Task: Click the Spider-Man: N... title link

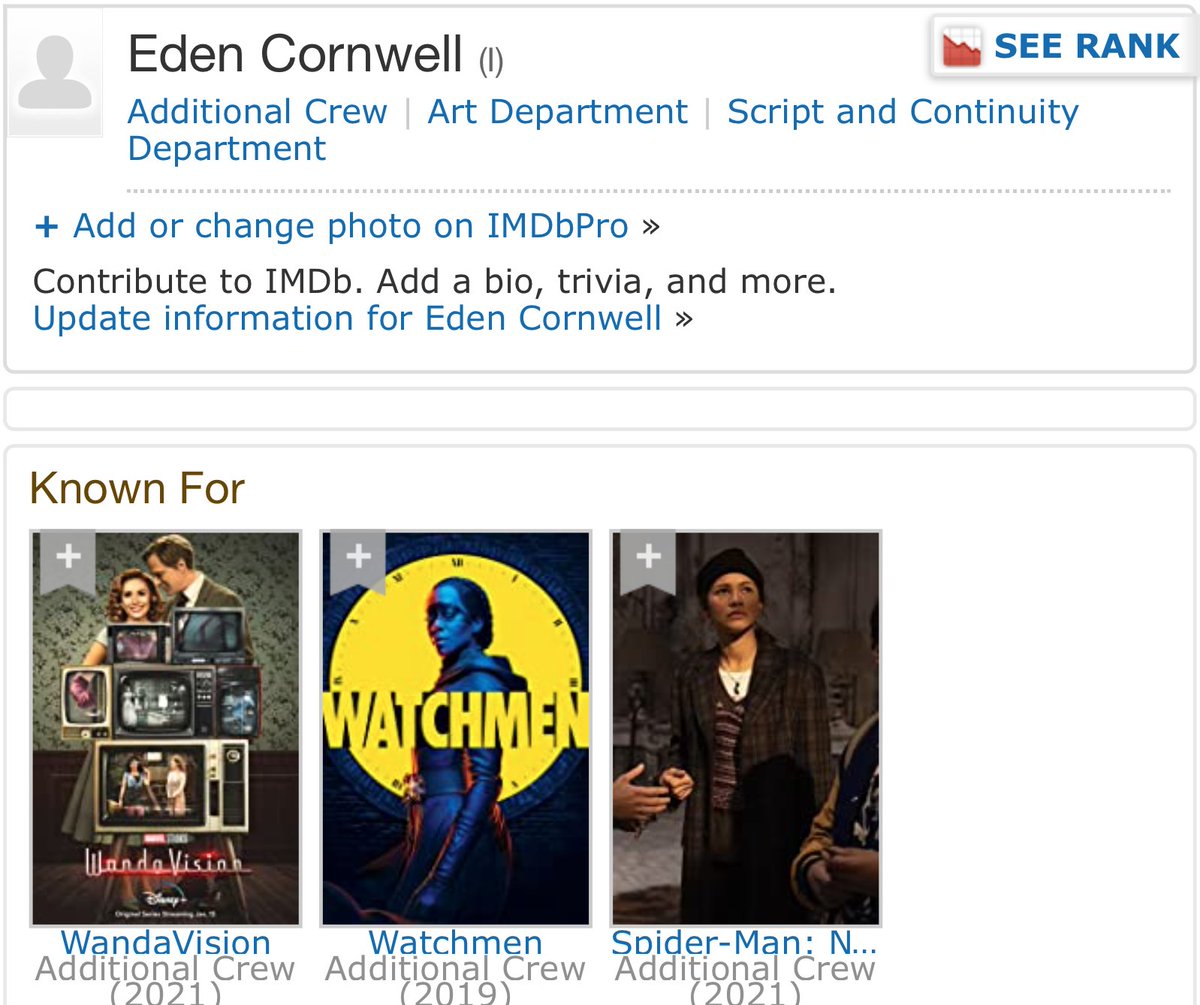Action: point(745,943)
